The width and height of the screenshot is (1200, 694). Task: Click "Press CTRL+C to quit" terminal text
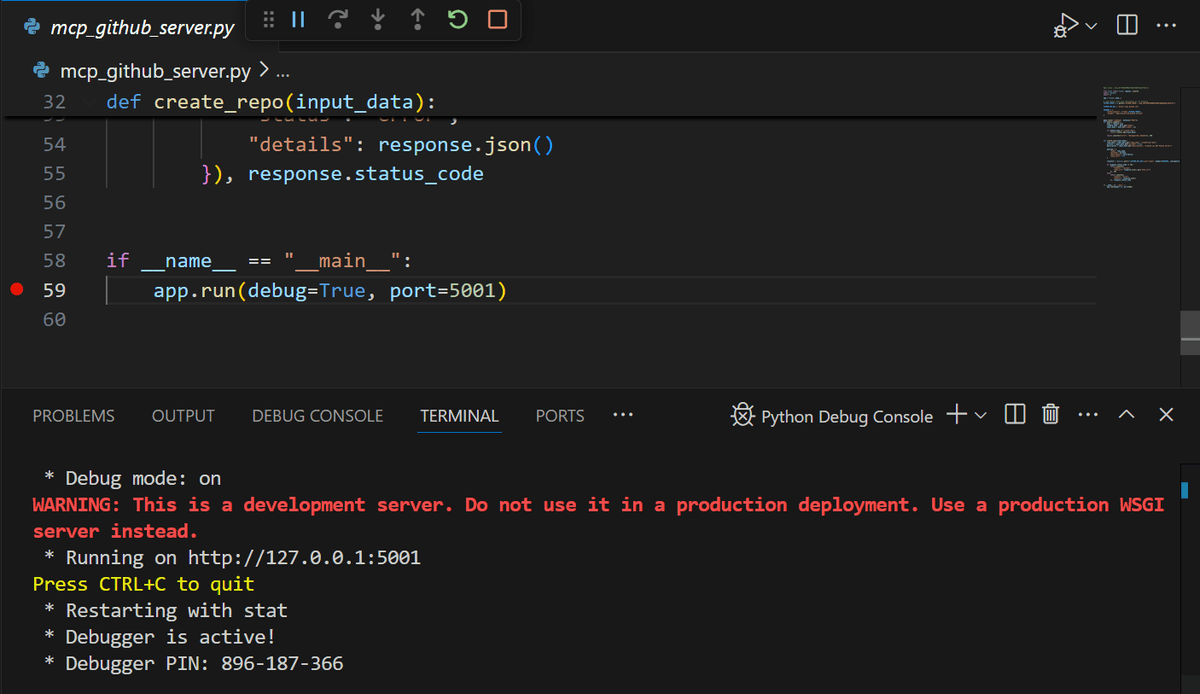pyautogui.click(x=144, y=584)
